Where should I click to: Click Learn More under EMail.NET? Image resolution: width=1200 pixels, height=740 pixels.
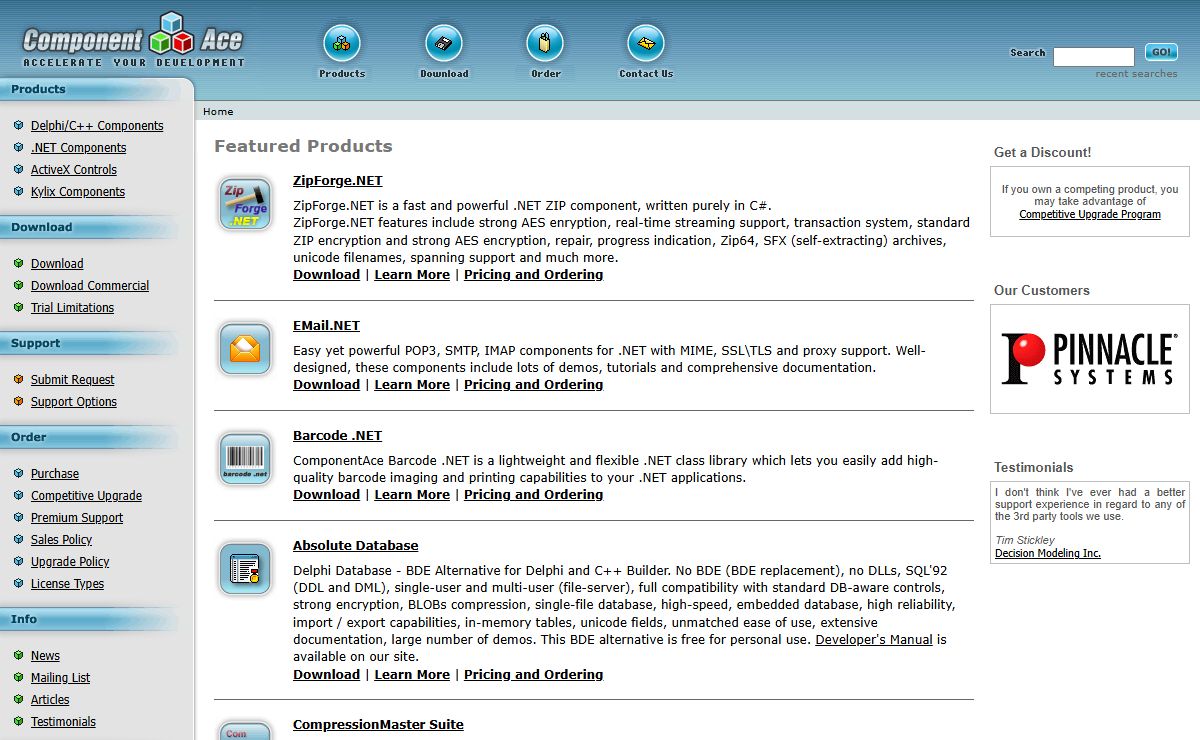412,385
